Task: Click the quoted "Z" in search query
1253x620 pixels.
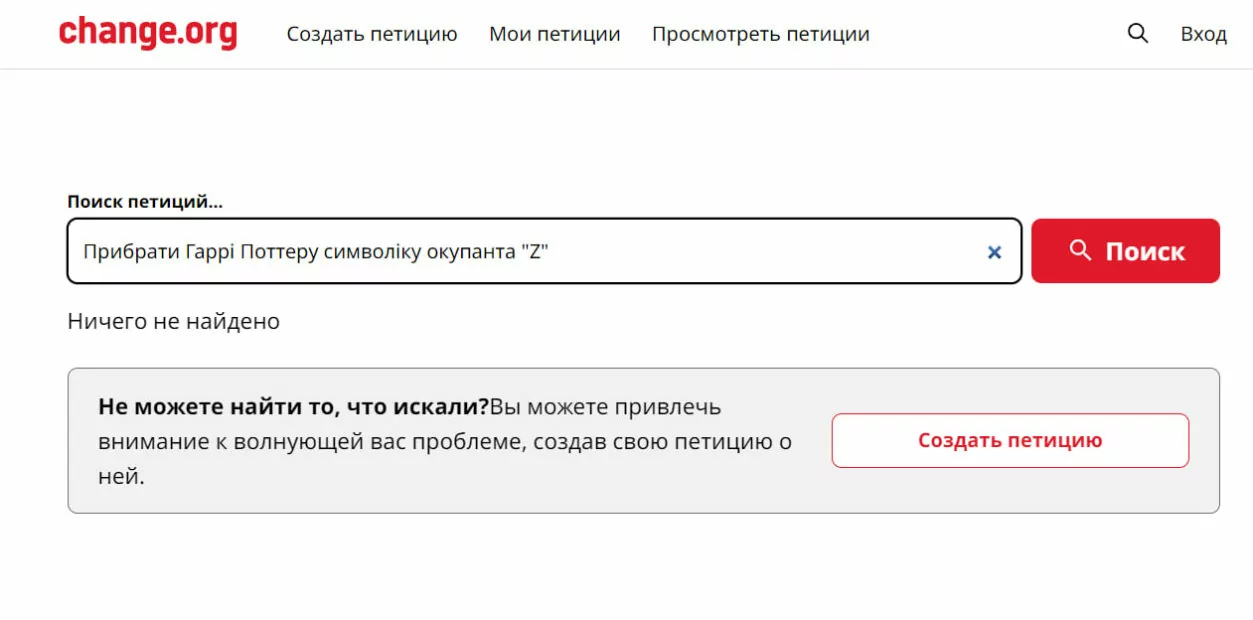Action: coord(534,252)
